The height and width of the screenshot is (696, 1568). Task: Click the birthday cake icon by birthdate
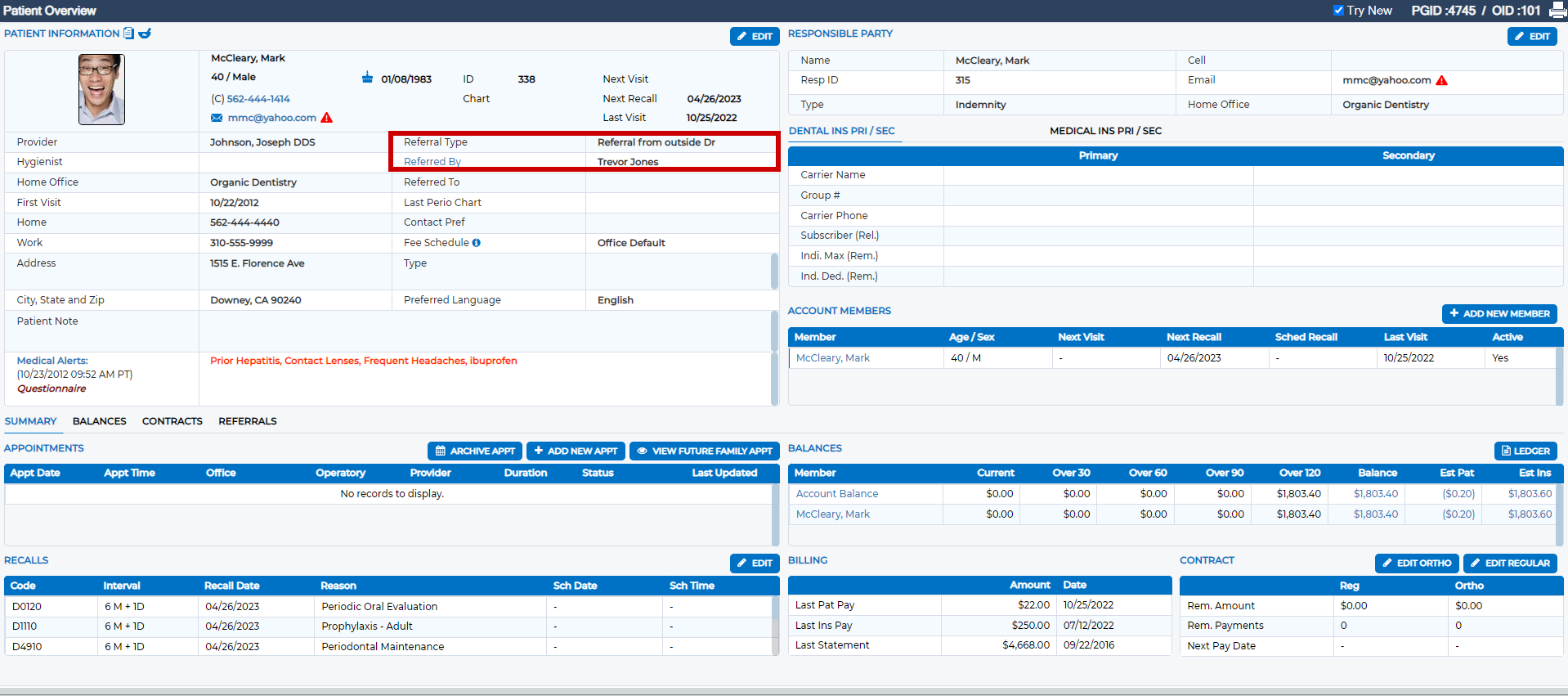[367, 78]
